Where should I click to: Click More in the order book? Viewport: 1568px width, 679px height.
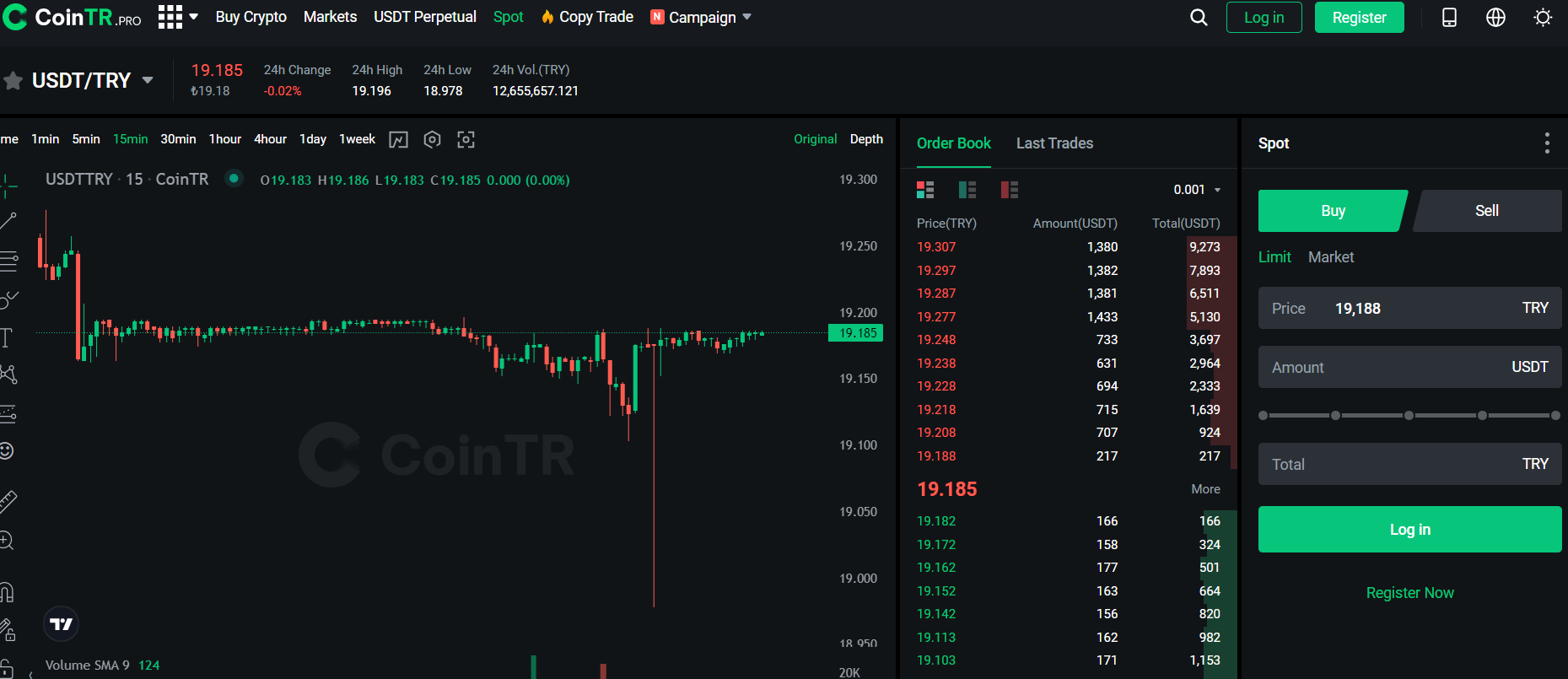[x=1205, y=489]
